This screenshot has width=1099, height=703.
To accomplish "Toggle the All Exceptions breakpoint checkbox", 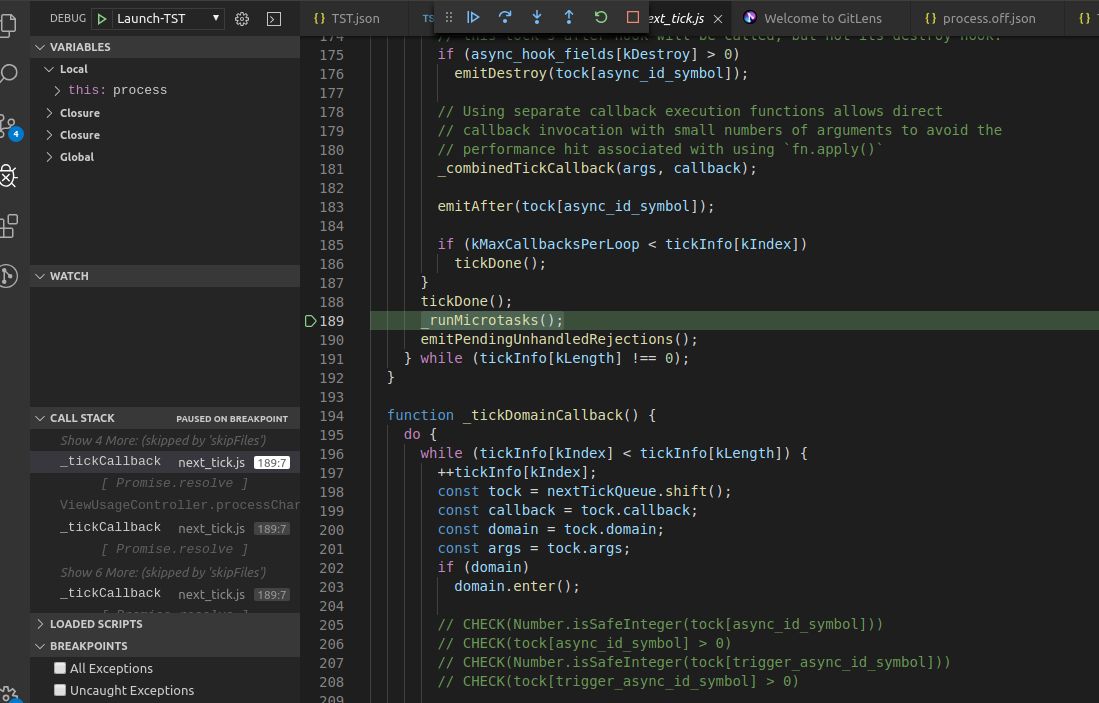I will [60, 668].
